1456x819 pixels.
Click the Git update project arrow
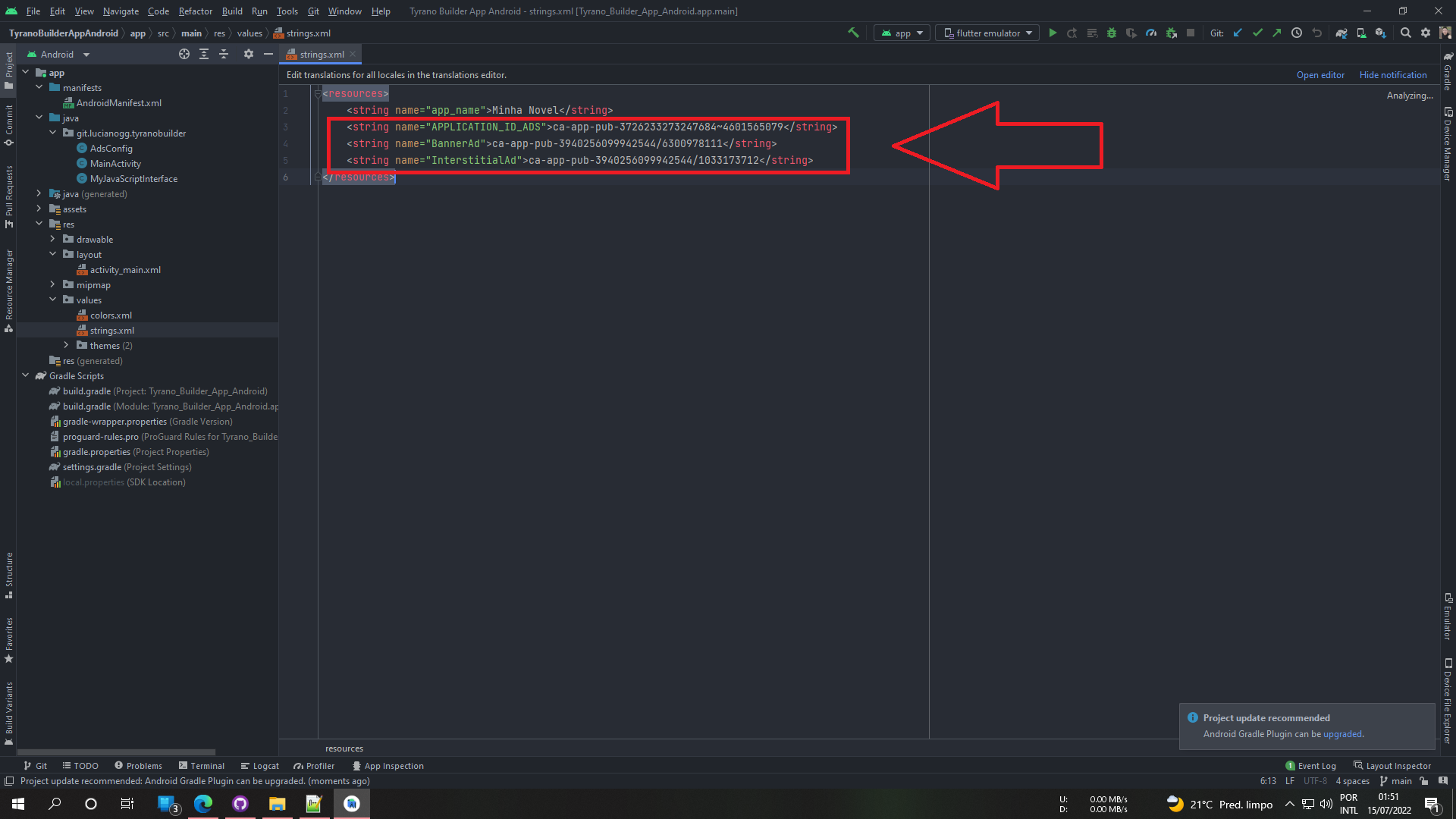point(1238,33)
